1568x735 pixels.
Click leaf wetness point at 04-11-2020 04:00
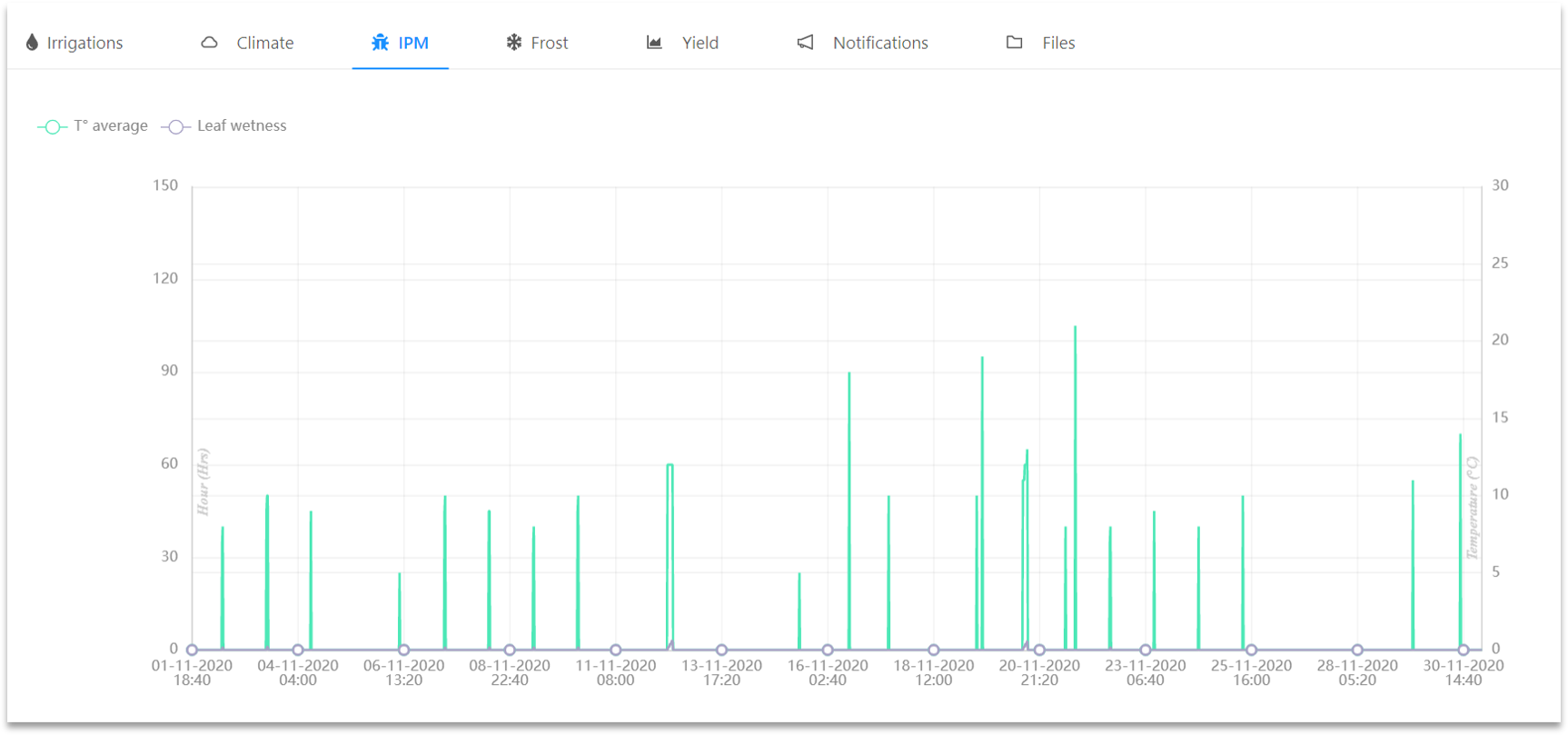tap(298, 650)
